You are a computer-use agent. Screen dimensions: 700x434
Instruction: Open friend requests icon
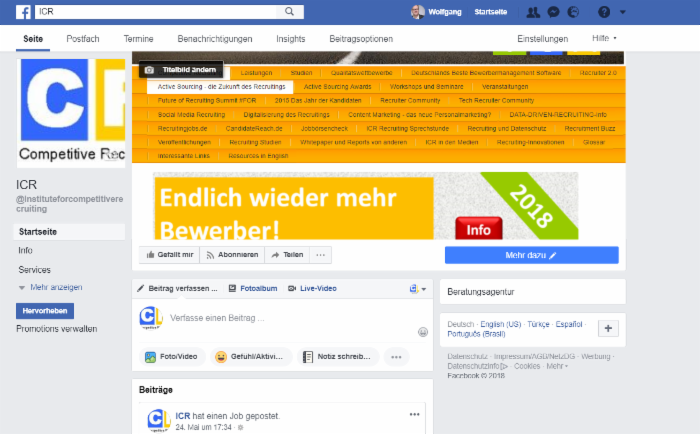[533, 12]
